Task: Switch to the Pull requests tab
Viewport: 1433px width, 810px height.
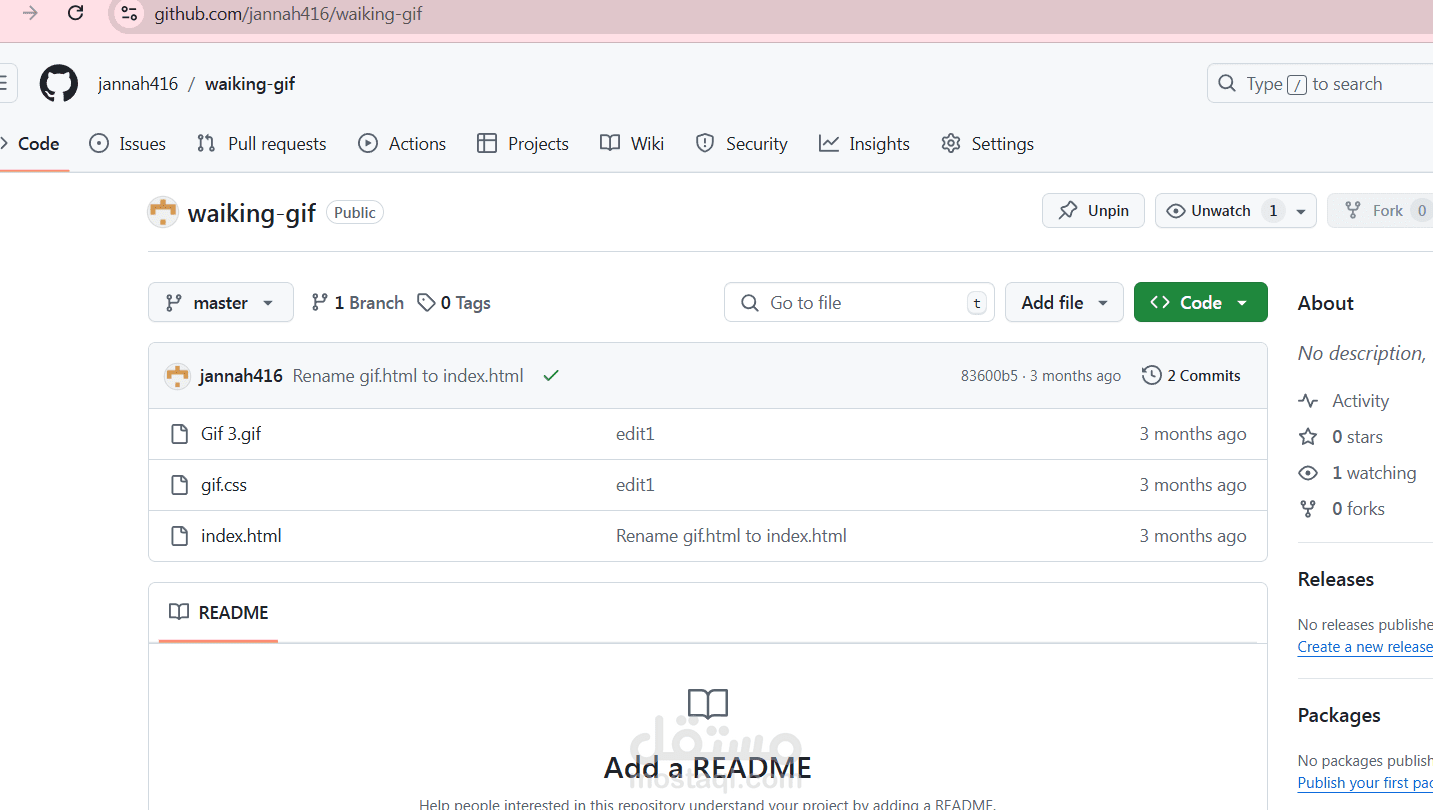Action: pyautogui.click(x=262, y=144)
